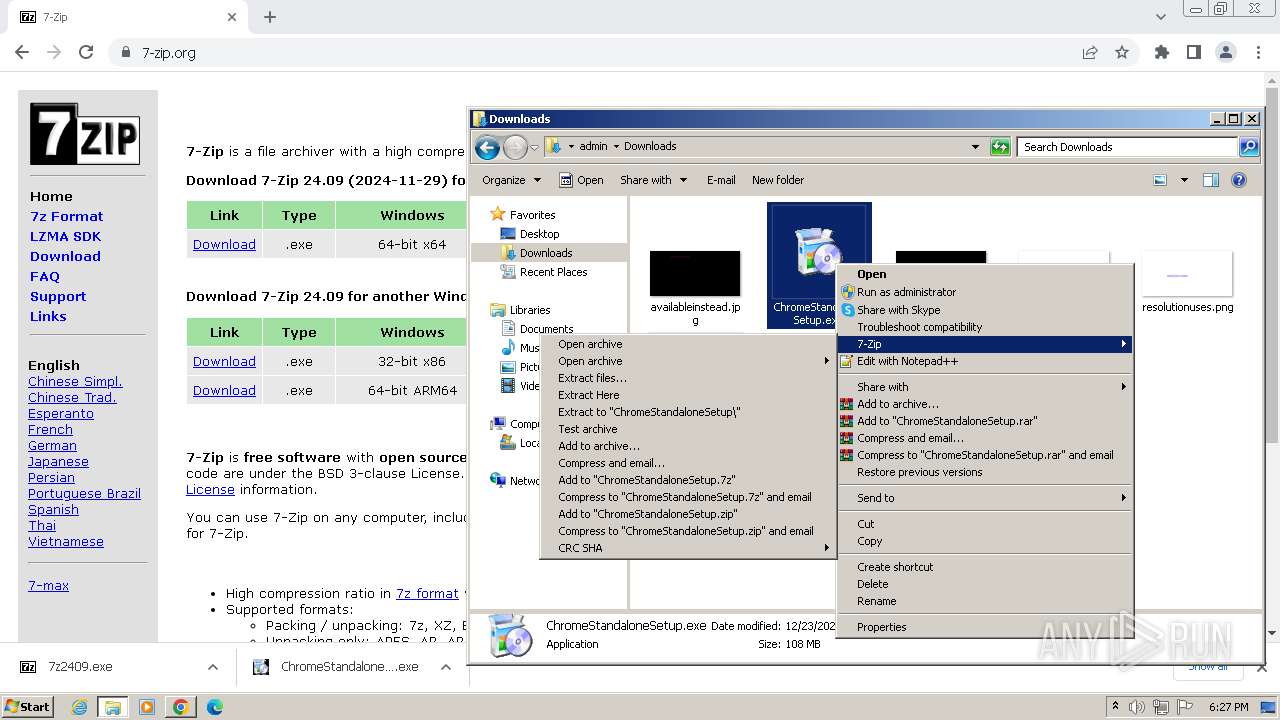Choose Open in the context menu

(985, 274)
